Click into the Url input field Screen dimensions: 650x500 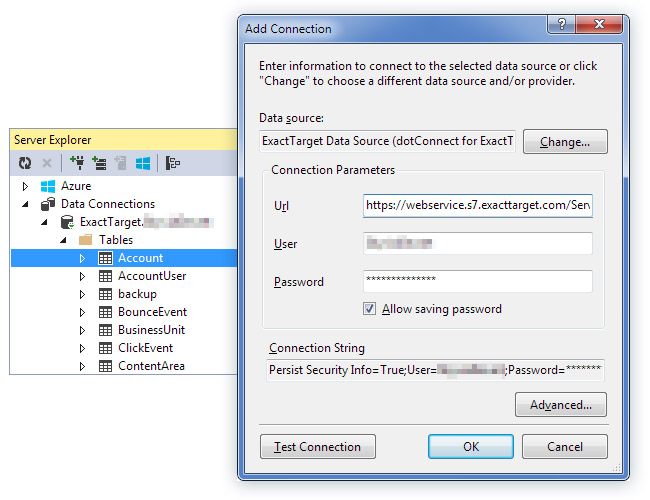[x=478, y=205]
